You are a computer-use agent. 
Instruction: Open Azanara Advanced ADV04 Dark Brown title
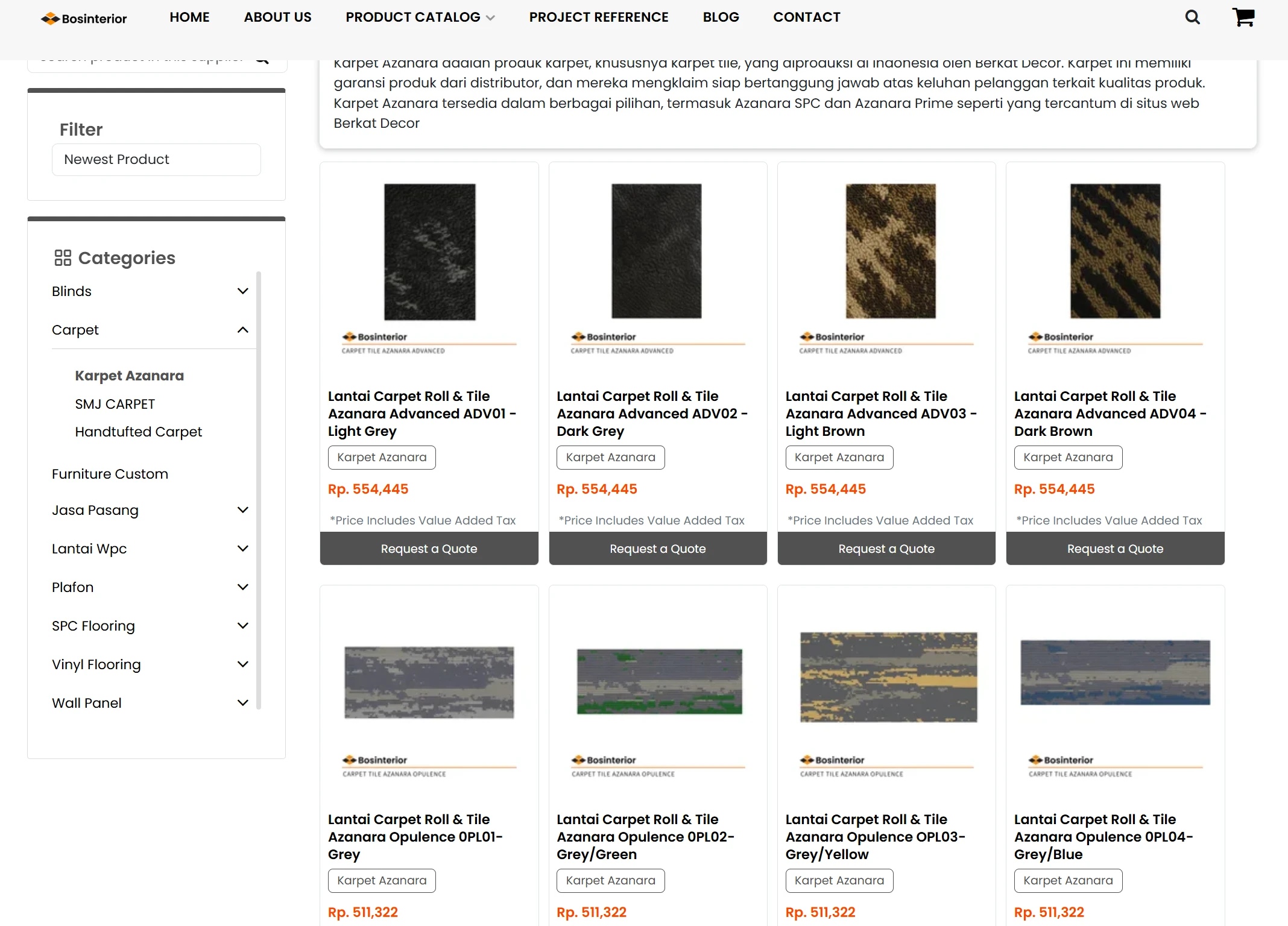pos(1110,414)
